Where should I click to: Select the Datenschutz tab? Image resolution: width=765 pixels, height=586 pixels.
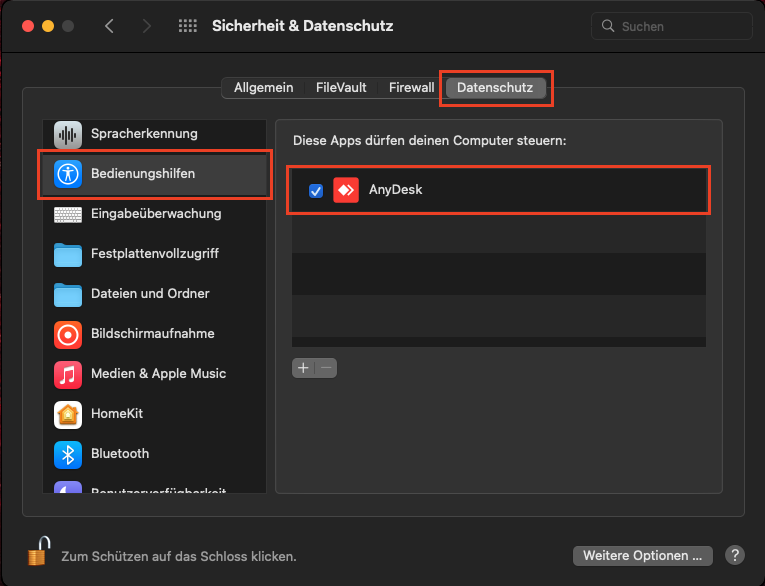click(x=495, y=88)
